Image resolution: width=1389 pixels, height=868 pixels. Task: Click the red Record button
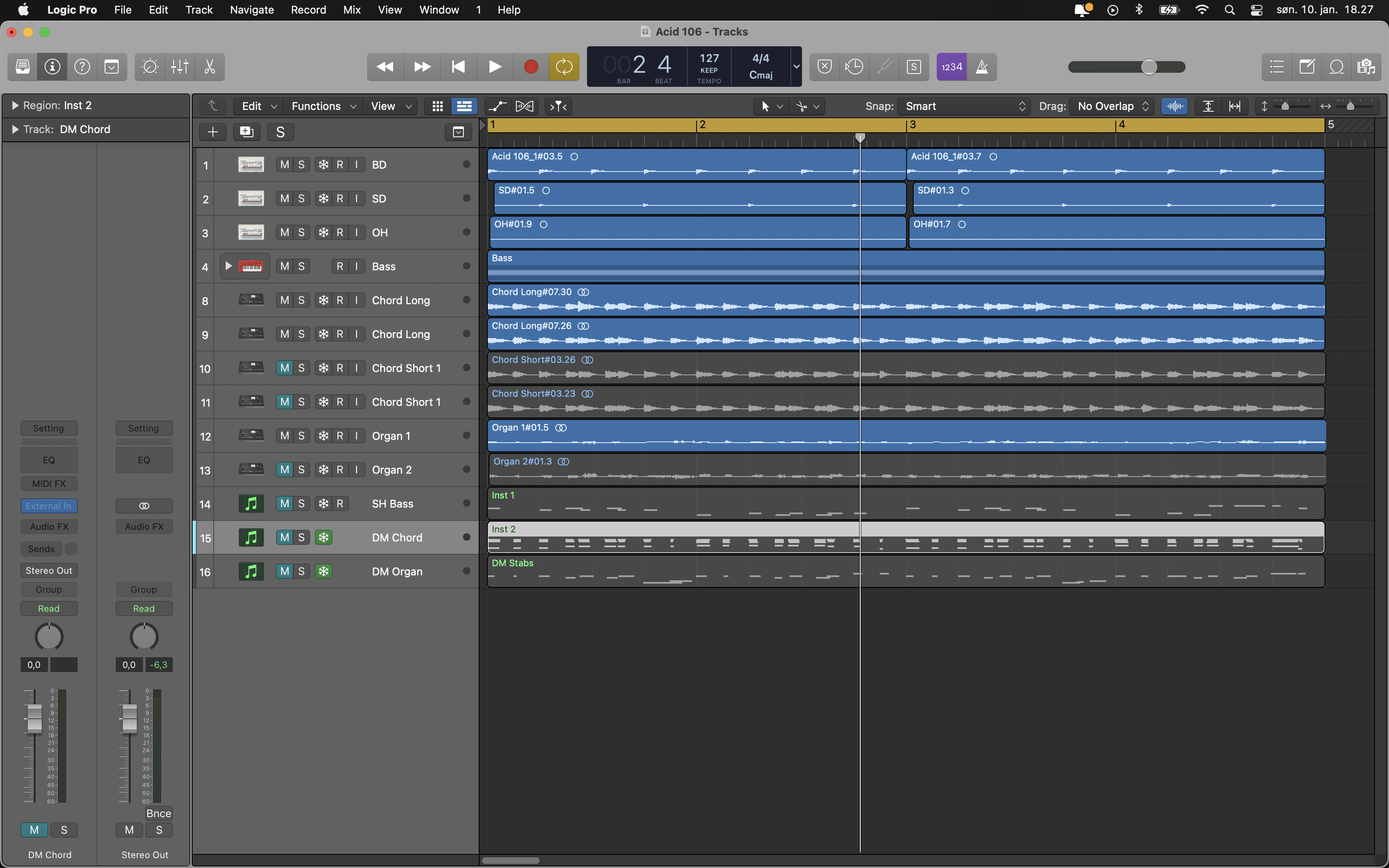click(x=530, y=67)
